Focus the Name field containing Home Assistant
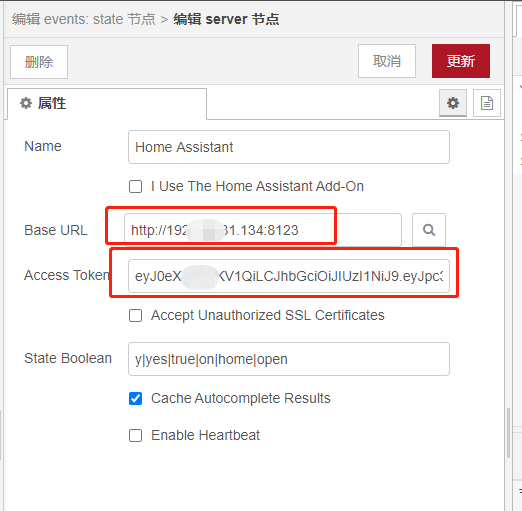Viewport: 522px width, 511px height. (x=289, y=147)
